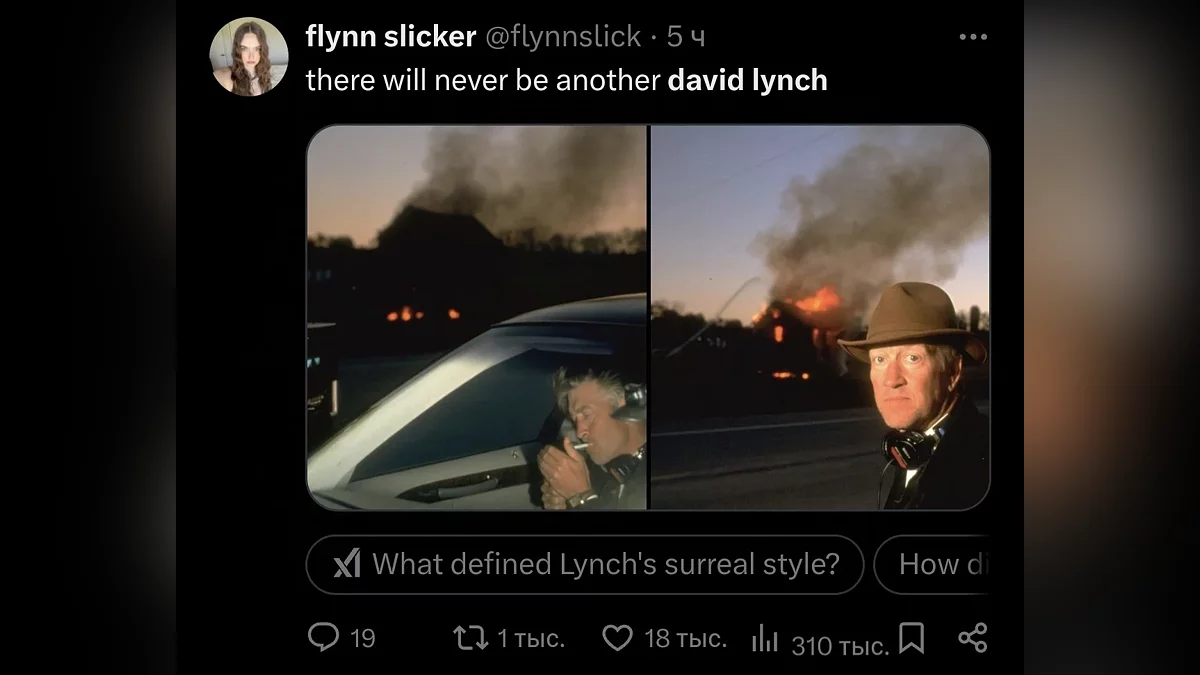Repost the tweet using the retweet arrows icon
The width and height of the screenshot is (1200, 675).
(x=469, y=637)
